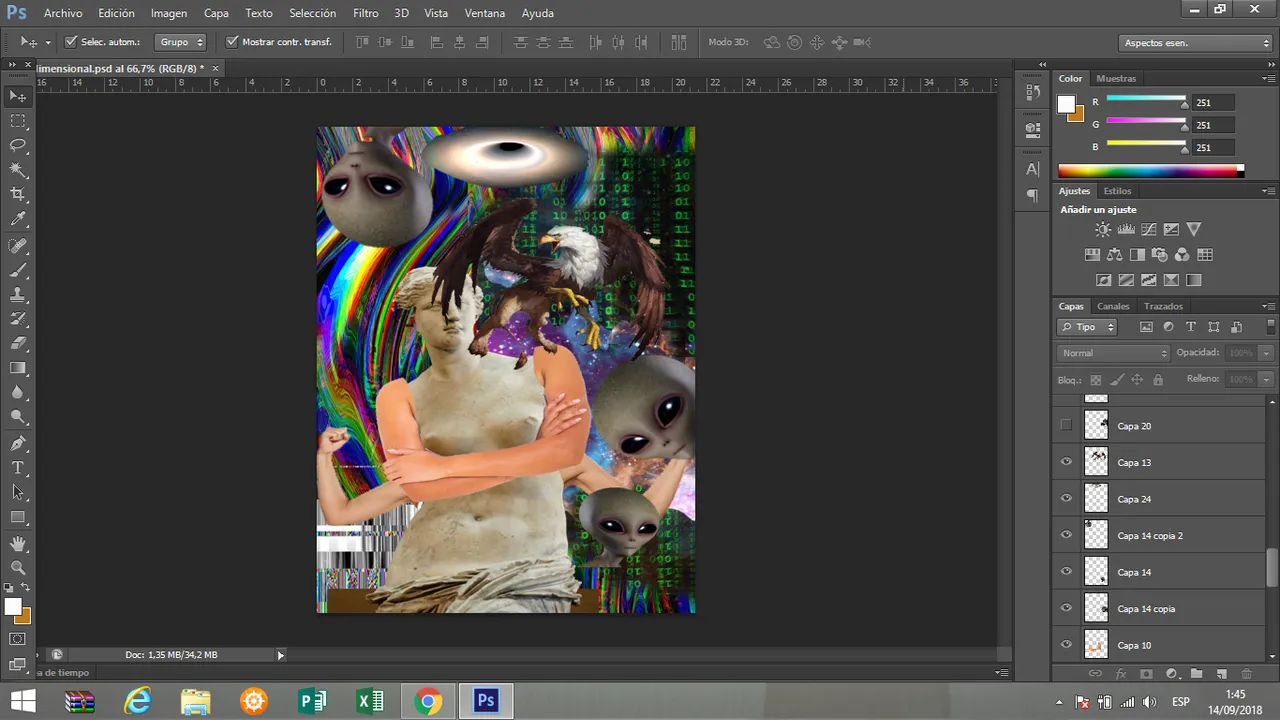Toggle Quick Mask mode
The height and width of the screenshot is (720, 1280).
18,639
